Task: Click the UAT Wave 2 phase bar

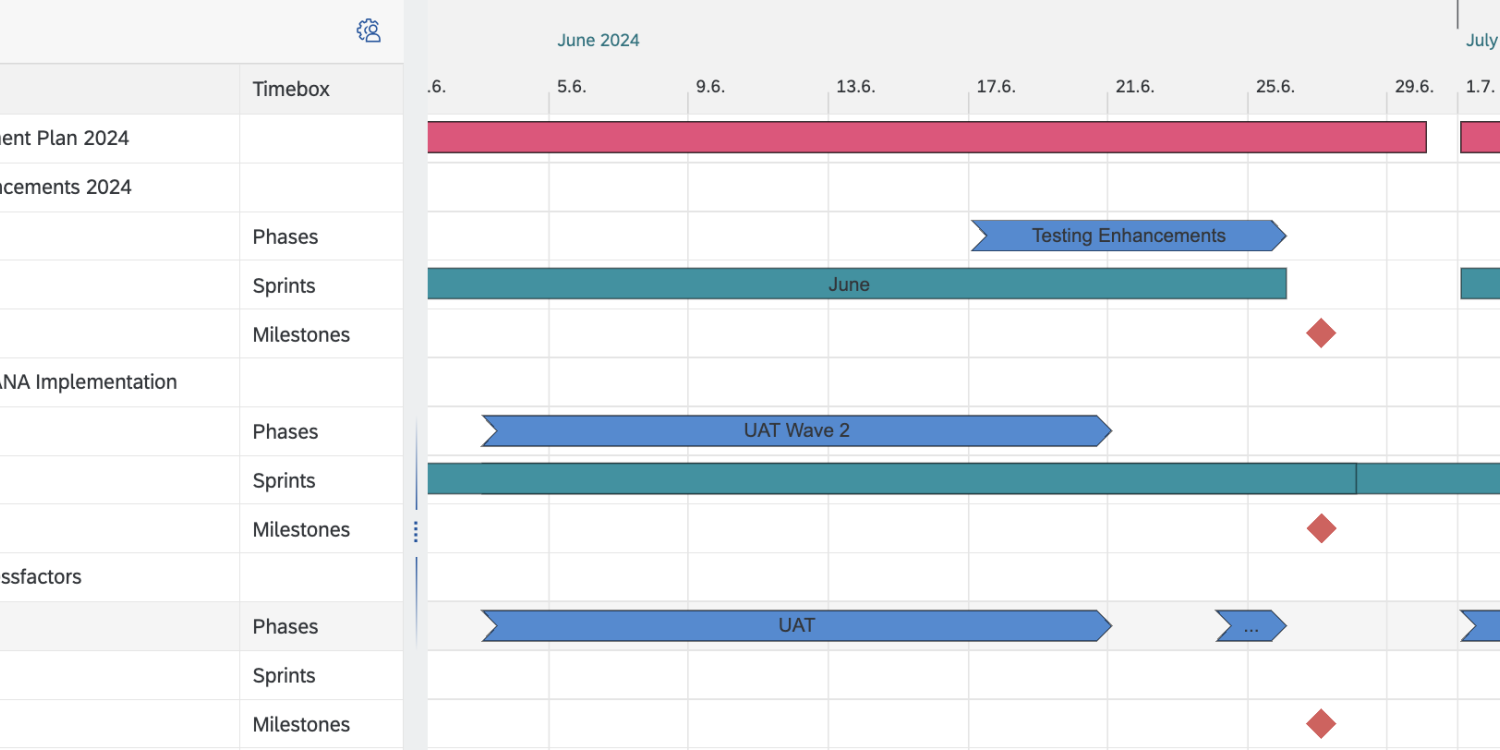Action: click(x=796, y=431)
